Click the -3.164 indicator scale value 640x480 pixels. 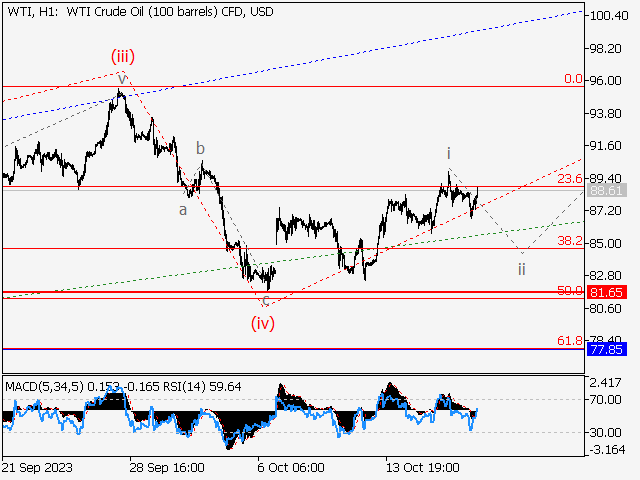[x=607, y=450]
